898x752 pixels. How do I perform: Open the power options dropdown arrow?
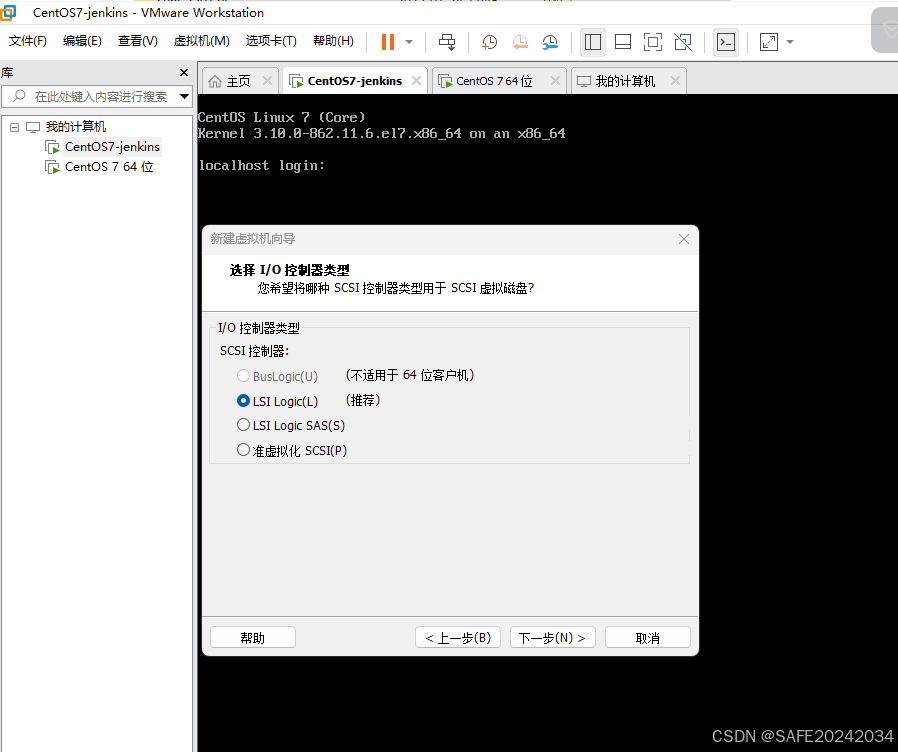tap(409, 42)
